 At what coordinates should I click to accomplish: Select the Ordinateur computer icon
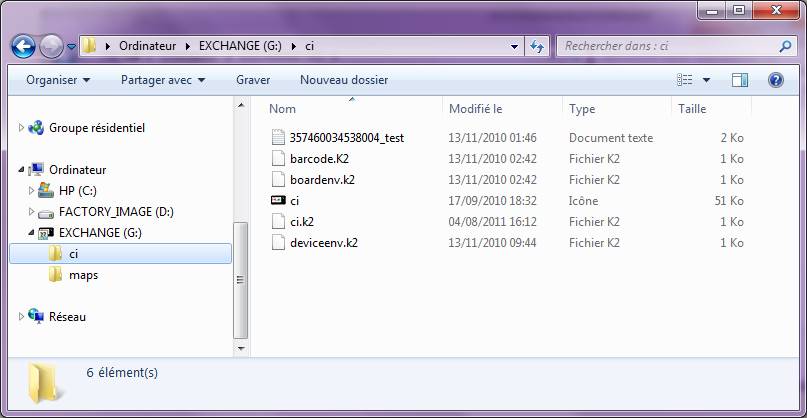(36, 169)
